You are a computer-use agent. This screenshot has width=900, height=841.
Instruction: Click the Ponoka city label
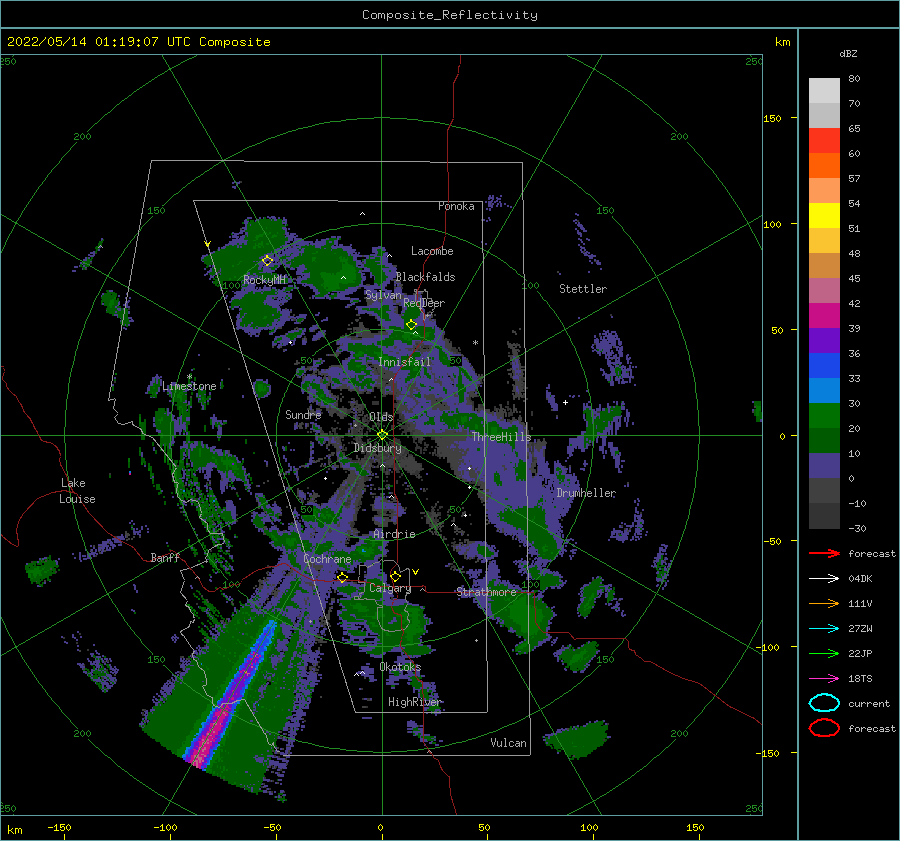[x=456, y=206]
